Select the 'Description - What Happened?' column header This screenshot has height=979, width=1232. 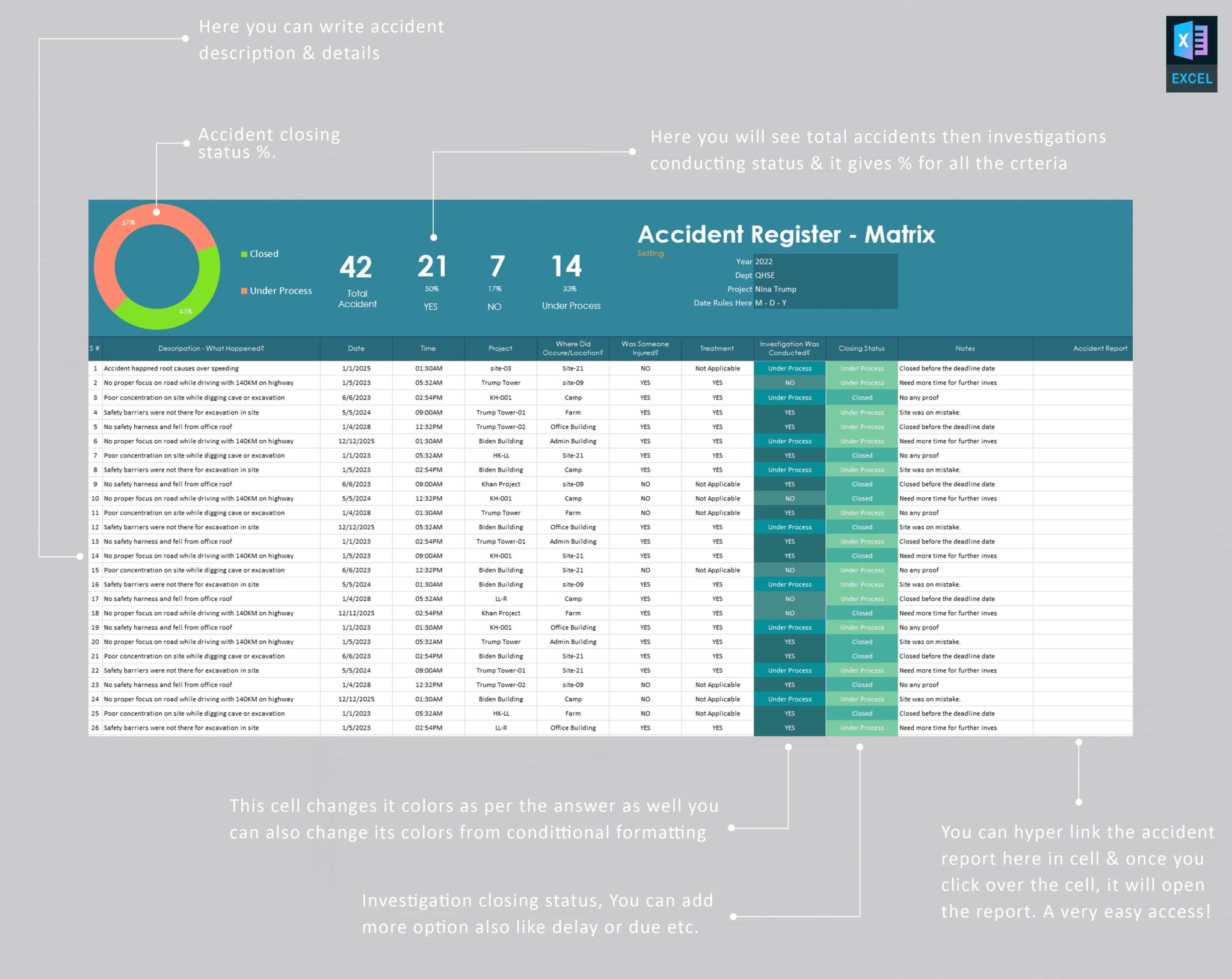(210, 348)
